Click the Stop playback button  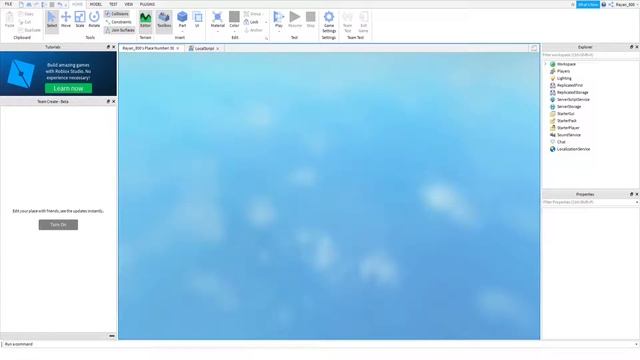pos(311,19)
